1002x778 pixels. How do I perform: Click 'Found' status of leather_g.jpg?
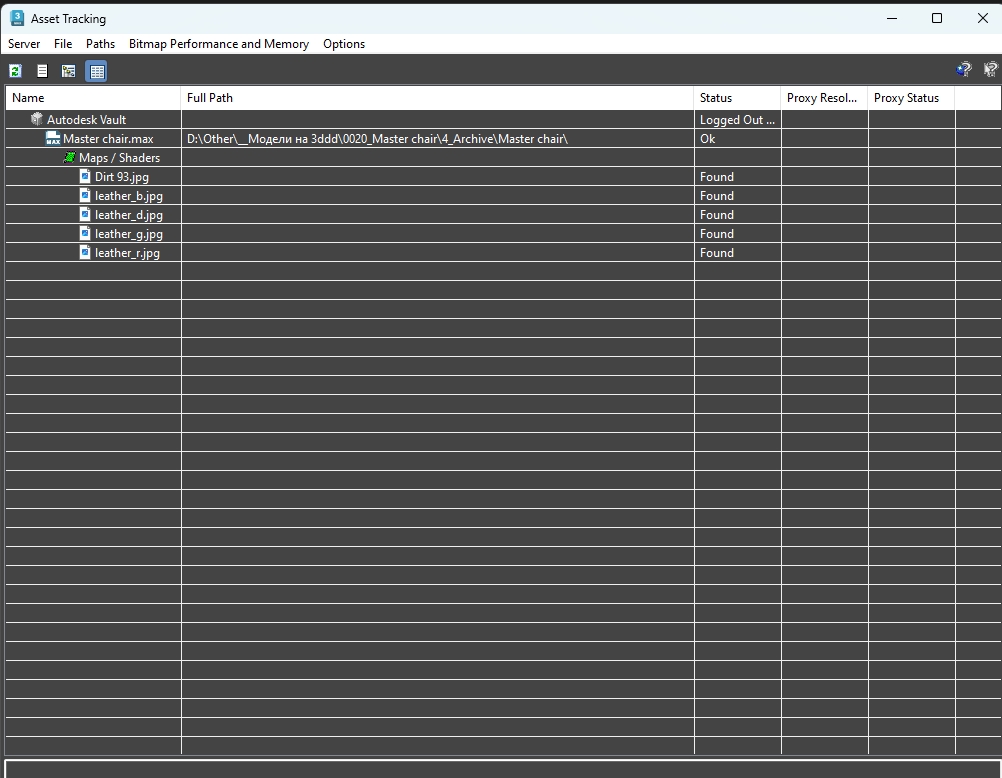click(x=737, y=233)
